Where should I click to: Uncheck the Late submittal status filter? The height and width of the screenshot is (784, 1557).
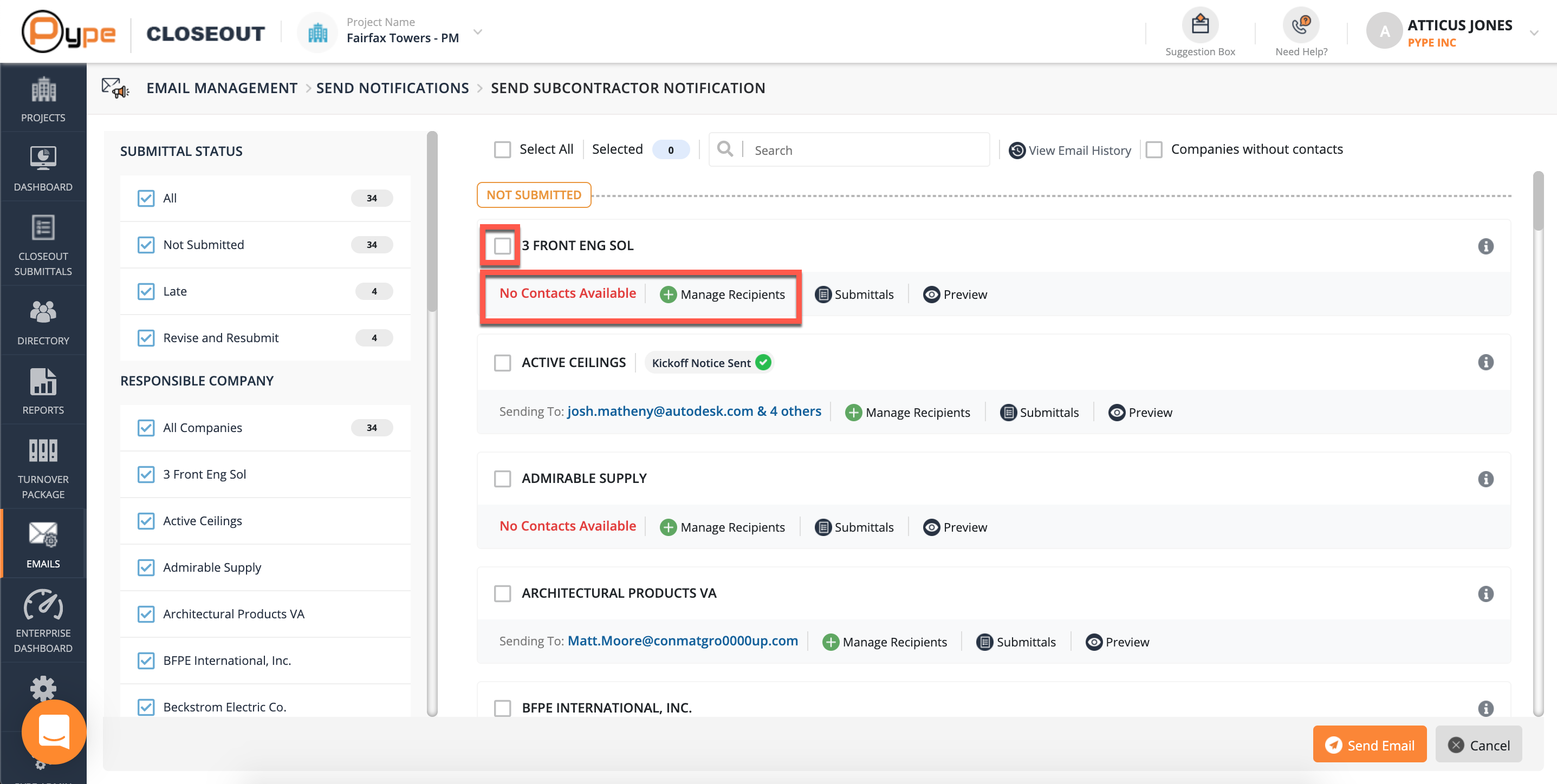pos(146,292)
